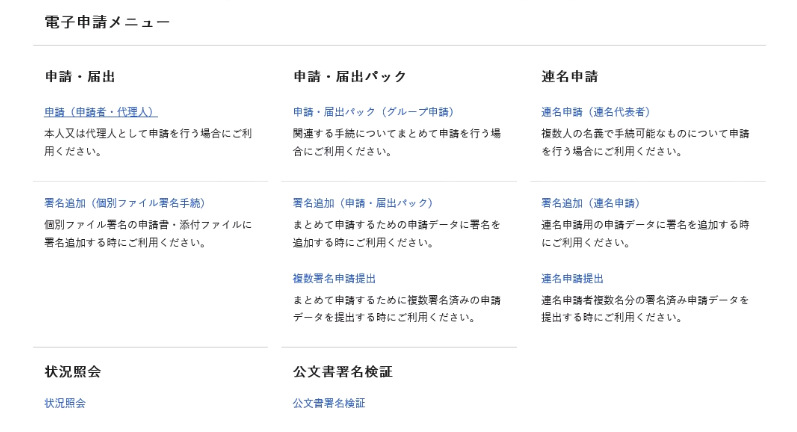Open the 申請（申請者・代理人） link
Screen dimensions: 797x432
click(x=101, y=112)
